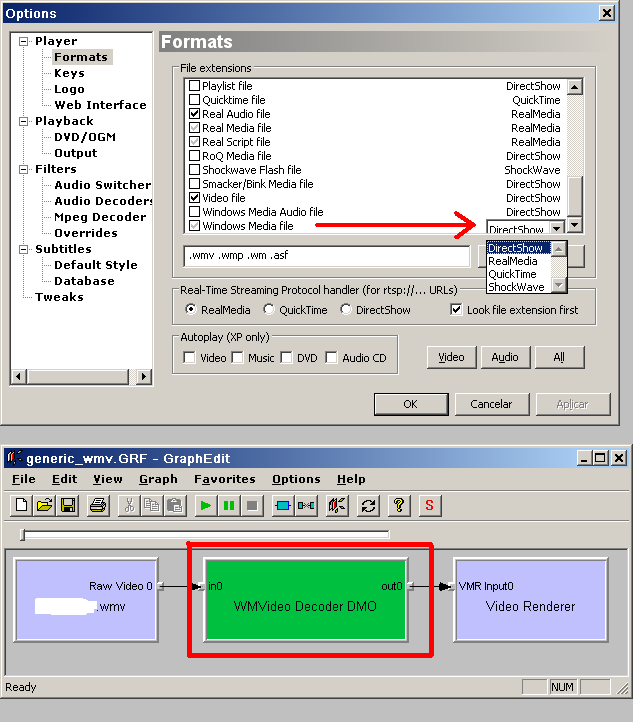Enable the Autoplay Video checkbox
633x722 pixels.
[189, 357]
